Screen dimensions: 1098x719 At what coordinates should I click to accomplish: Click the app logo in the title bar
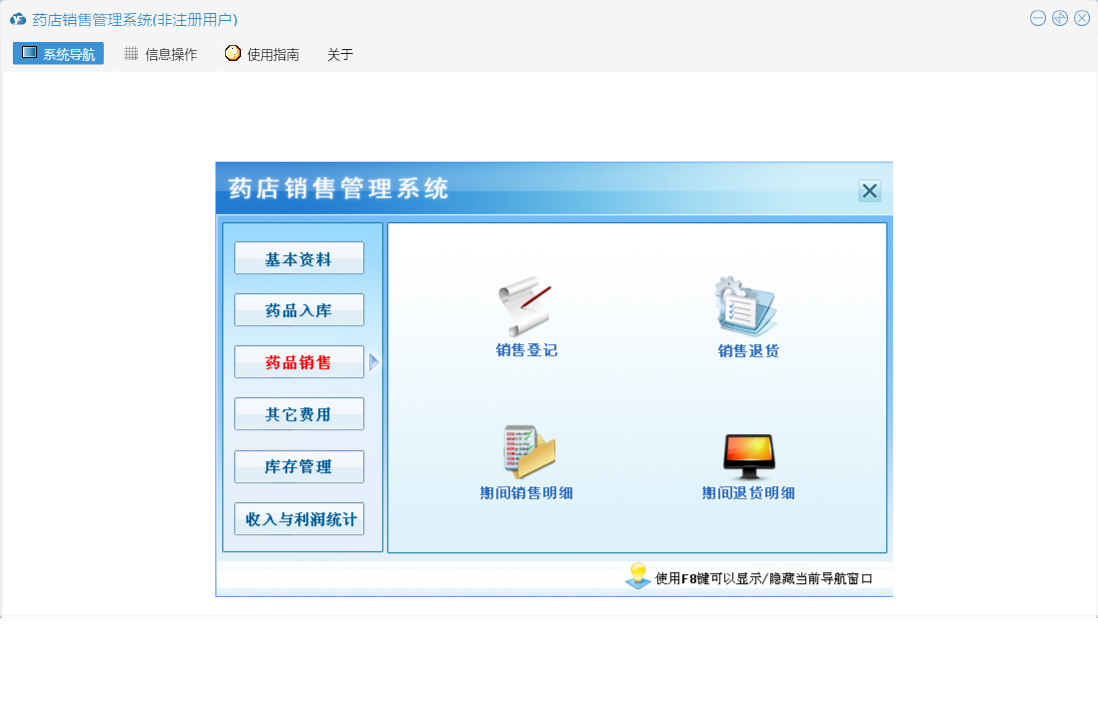18,19
